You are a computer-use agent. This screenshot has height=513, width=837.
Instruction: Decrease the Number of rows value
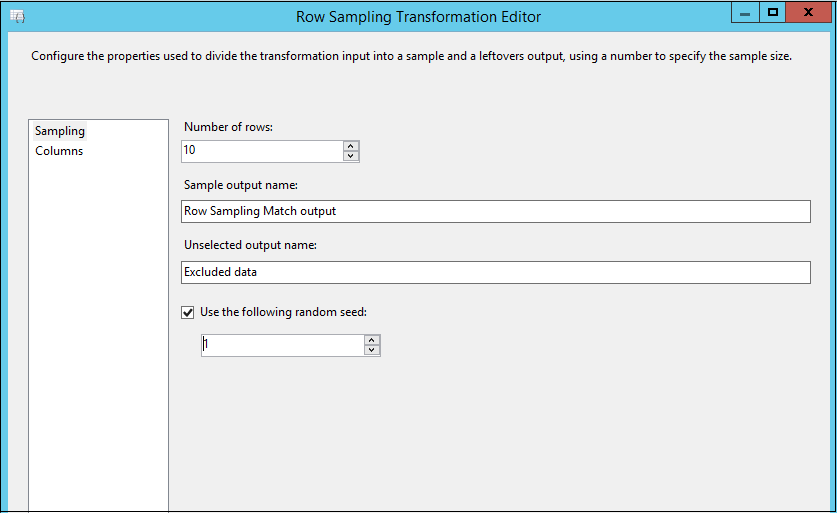pos(350,156)
